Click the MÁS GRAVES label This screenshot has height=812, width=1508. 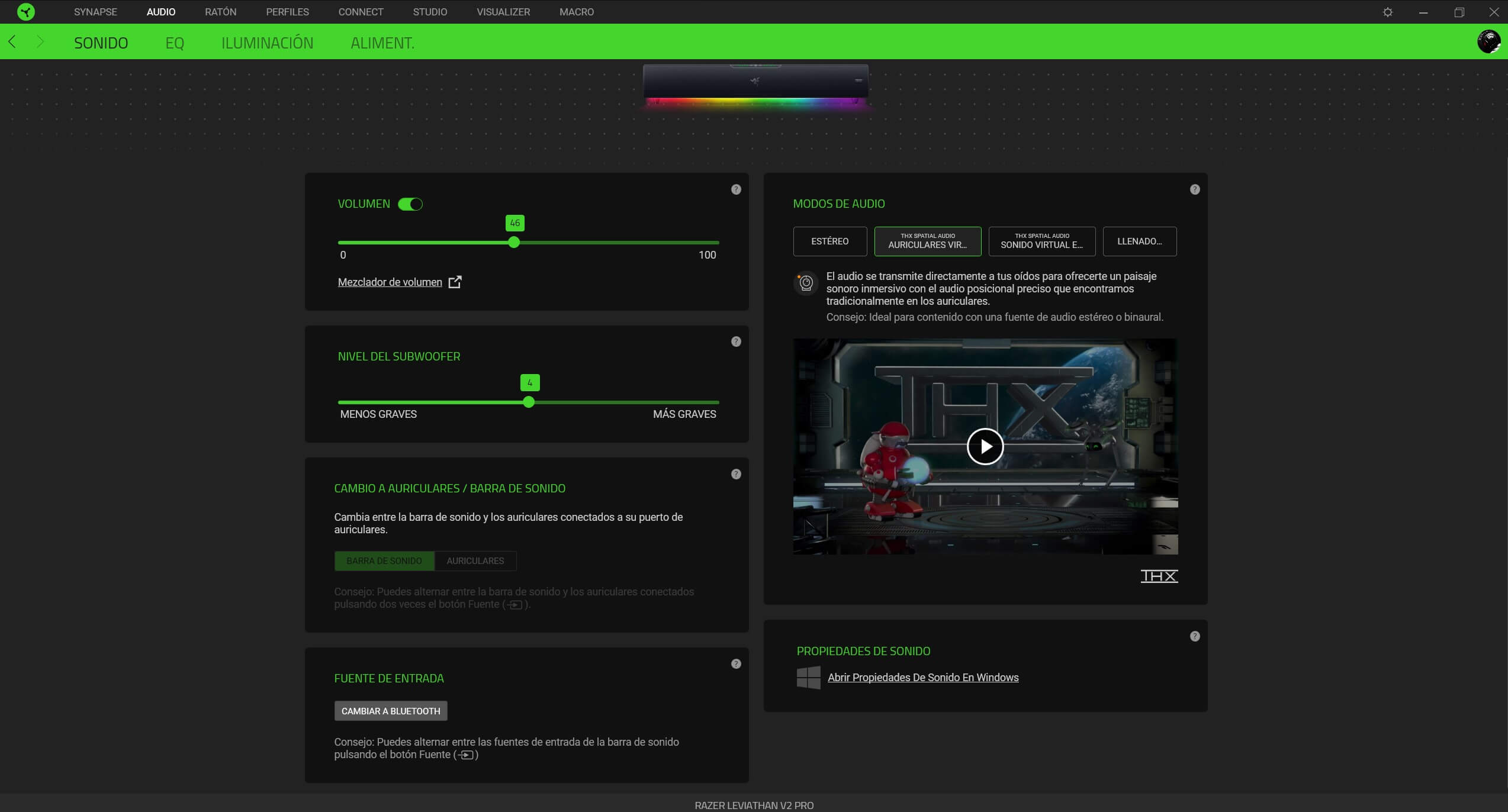point(684,414)
